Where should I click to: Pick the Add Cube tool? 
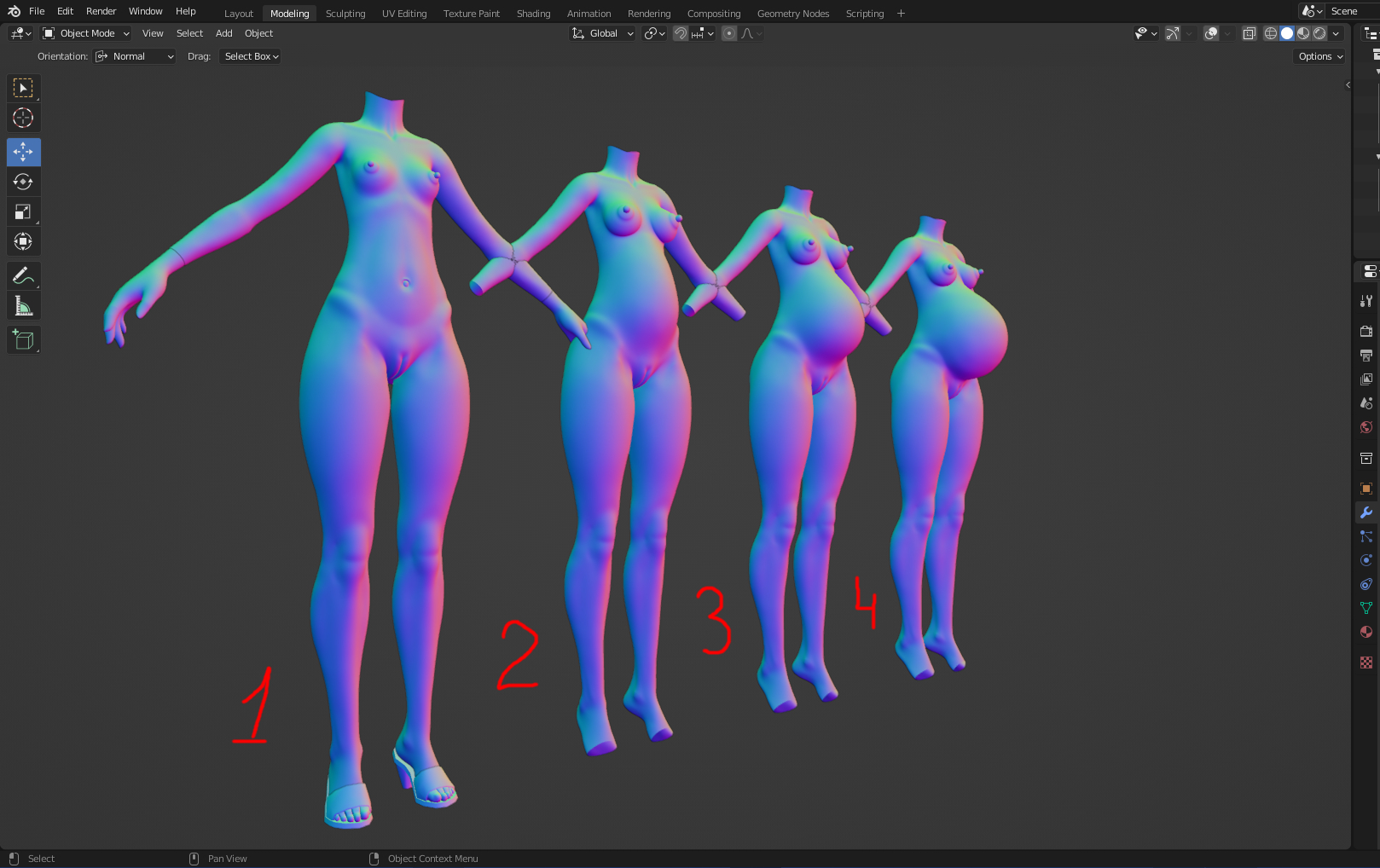(x=23, y=339)
